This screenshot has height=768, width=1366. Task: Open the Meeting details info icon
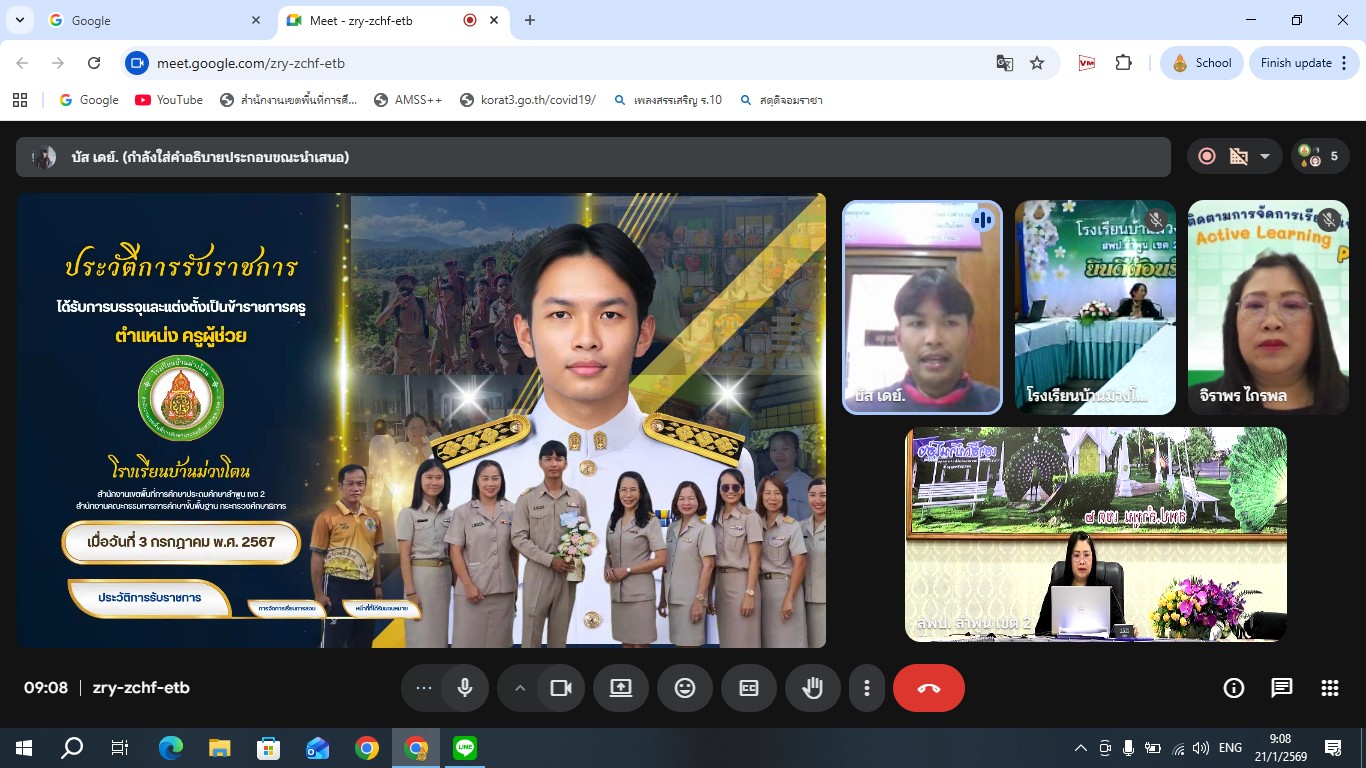tap(1233, 688)
